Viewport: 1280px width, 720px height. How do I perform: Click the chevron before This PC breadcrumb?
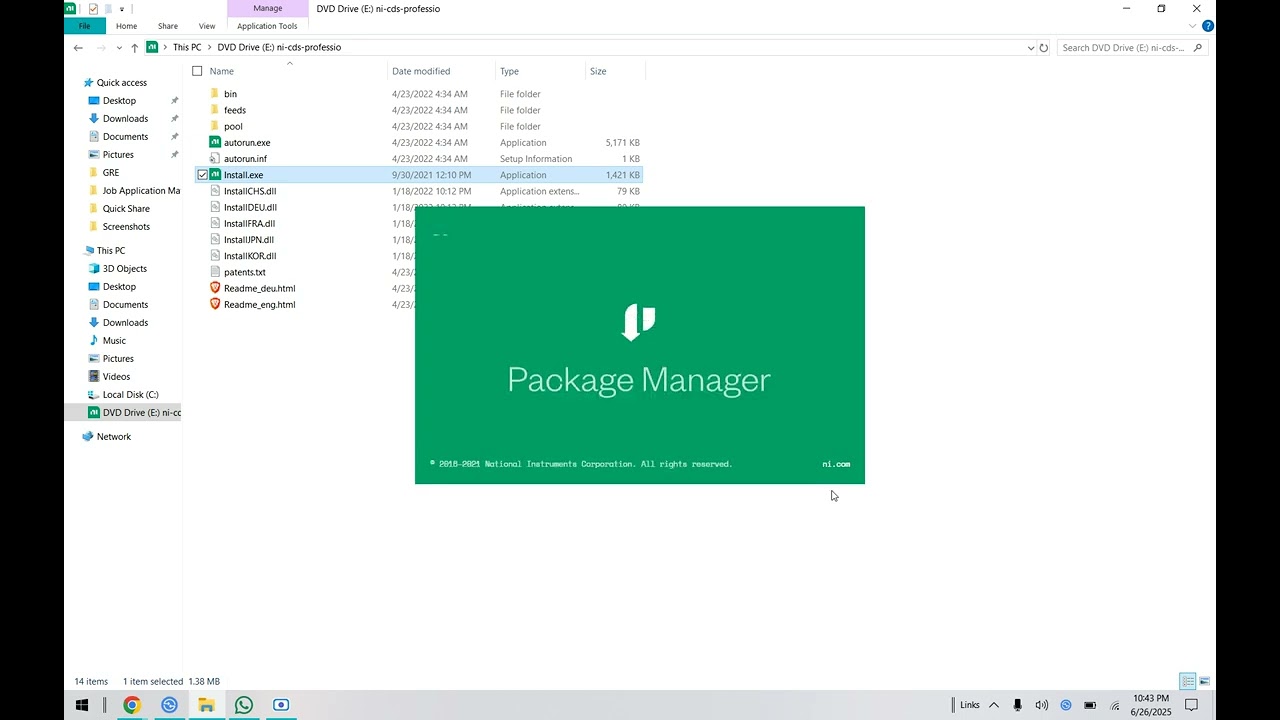(x=165, y=47)
